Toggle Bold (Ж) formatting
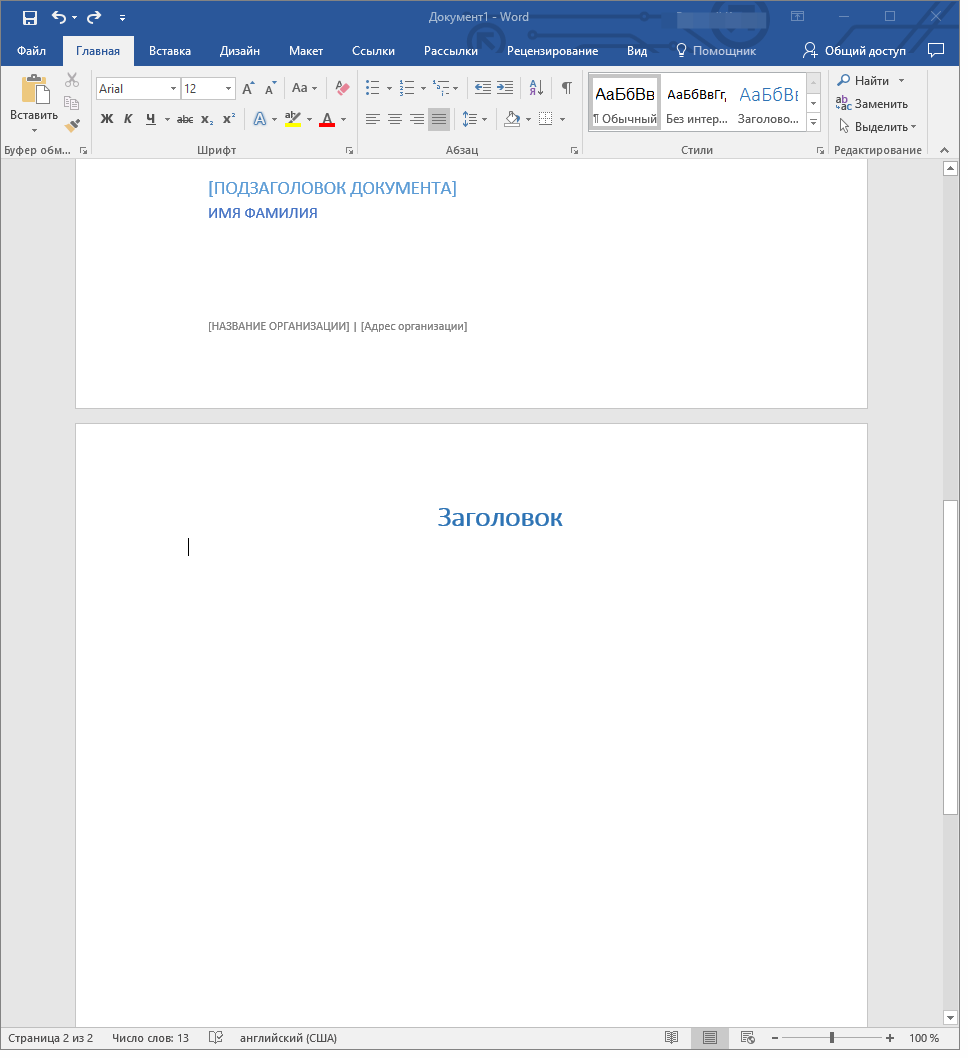968x1058 pixels. tap(107, 119)
